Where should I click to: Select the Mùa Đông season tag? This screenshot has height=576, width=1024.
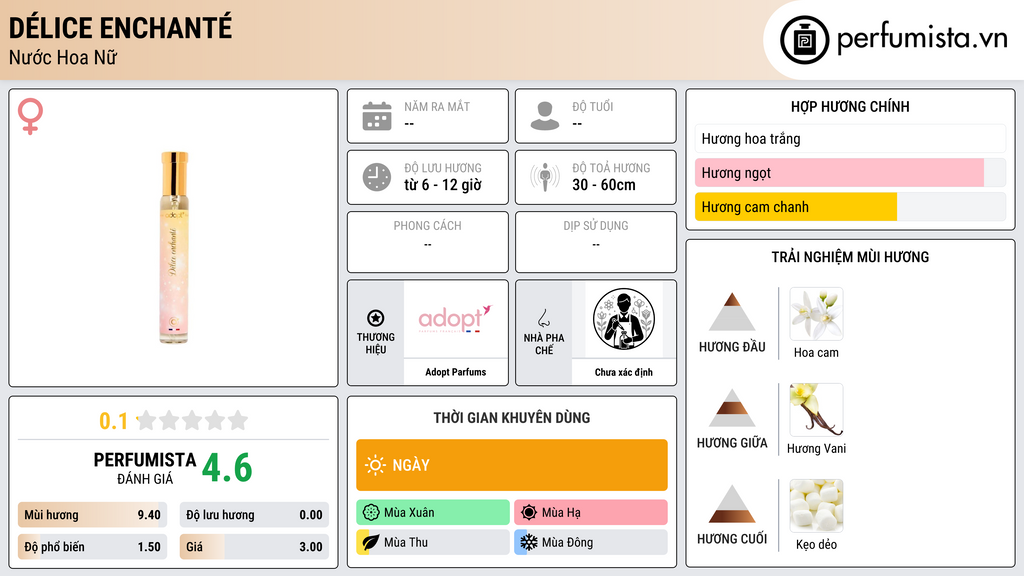click(591, 542)
